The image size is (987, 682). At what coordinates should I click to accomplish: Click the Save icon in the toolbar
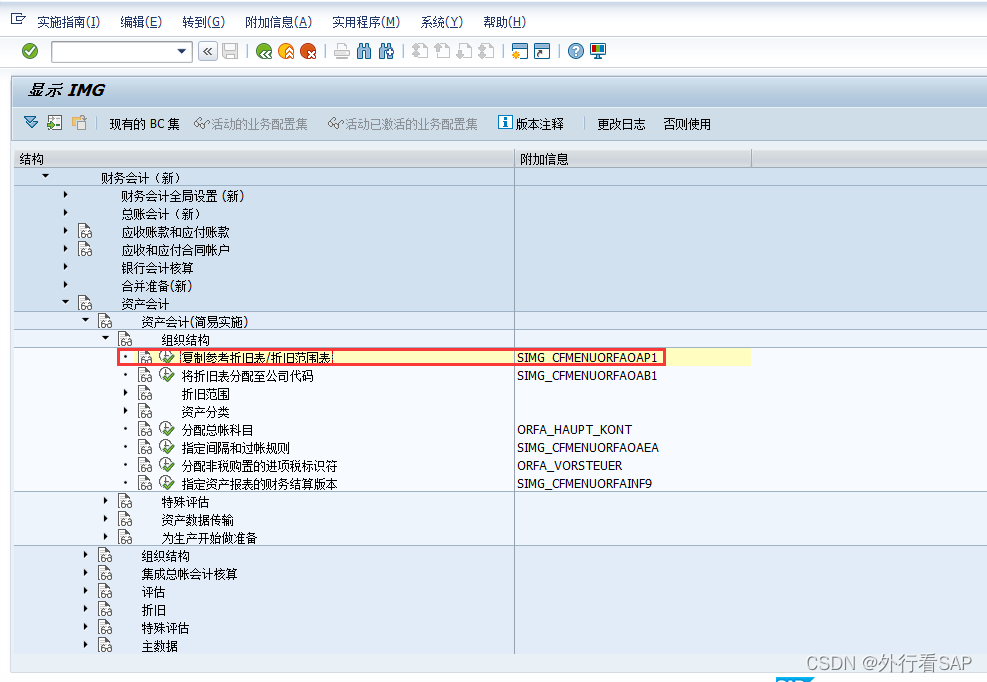tap(231, 51)
